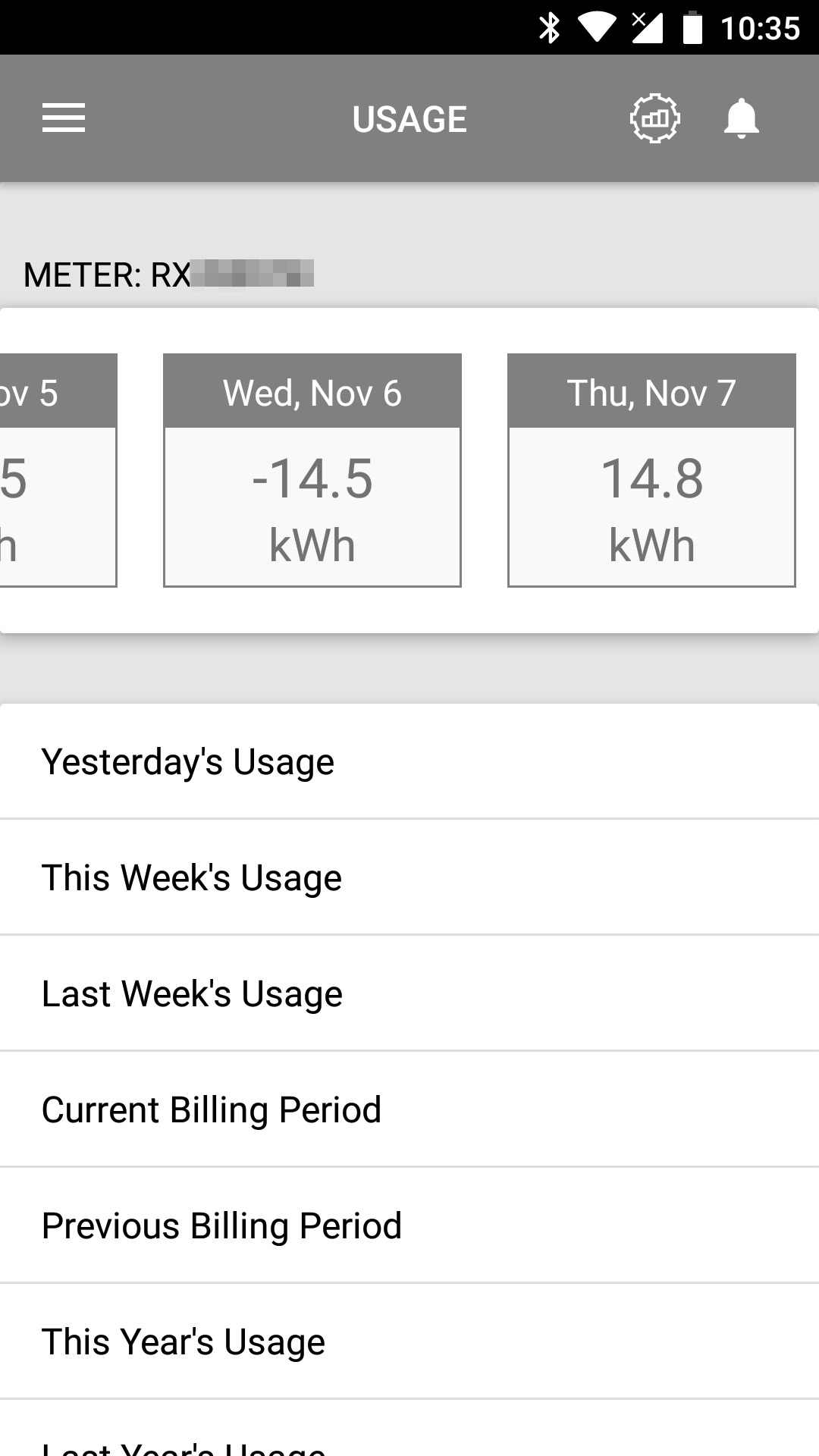
Task: Open the hamburger navigation menu
Action: point(64,118)
